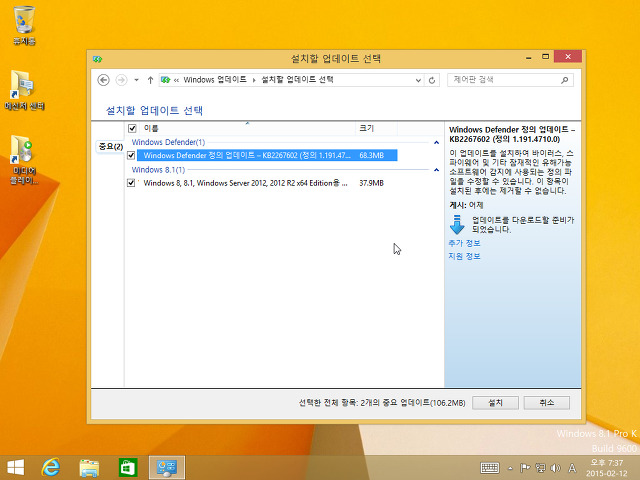This screenshot has height=480, width=640.
Task: Open the touch keyboard from the taskbar
Action: 490,468
